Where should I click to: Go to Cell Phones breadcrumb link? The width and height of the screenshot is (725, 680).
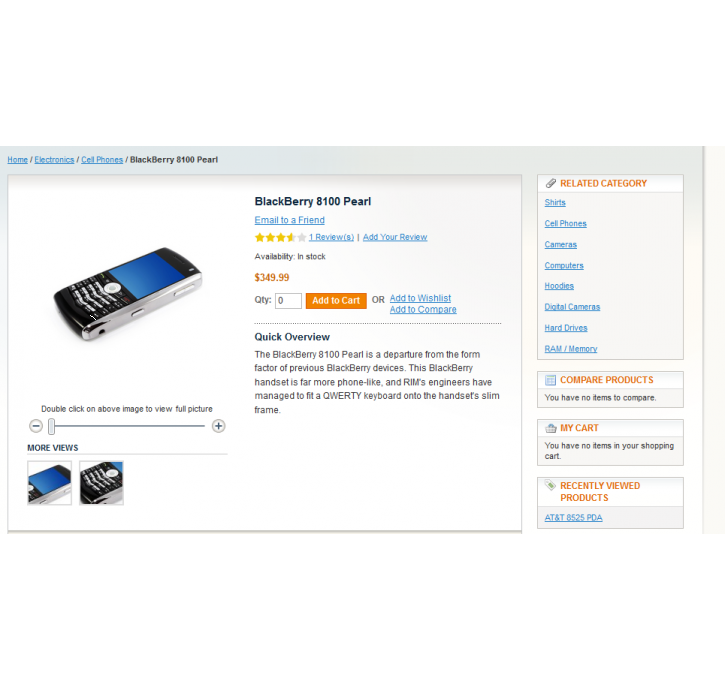102,159
